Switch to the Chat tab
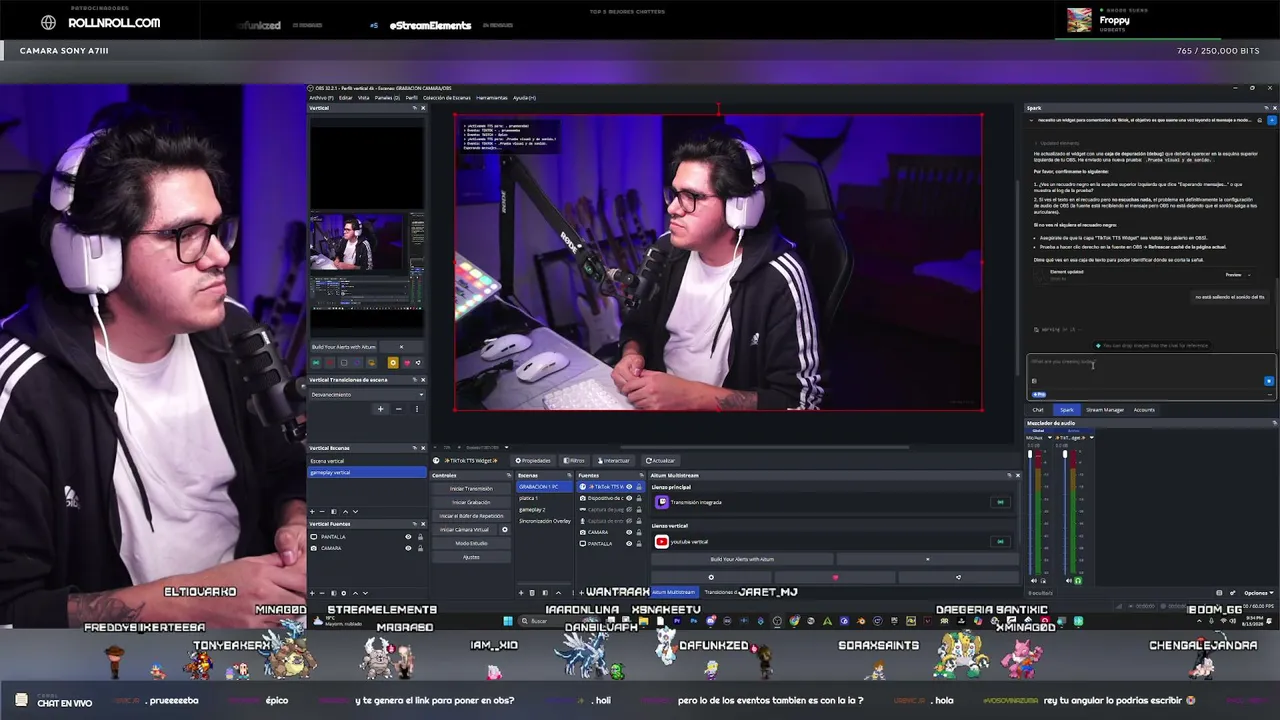 coord(1038,410)
